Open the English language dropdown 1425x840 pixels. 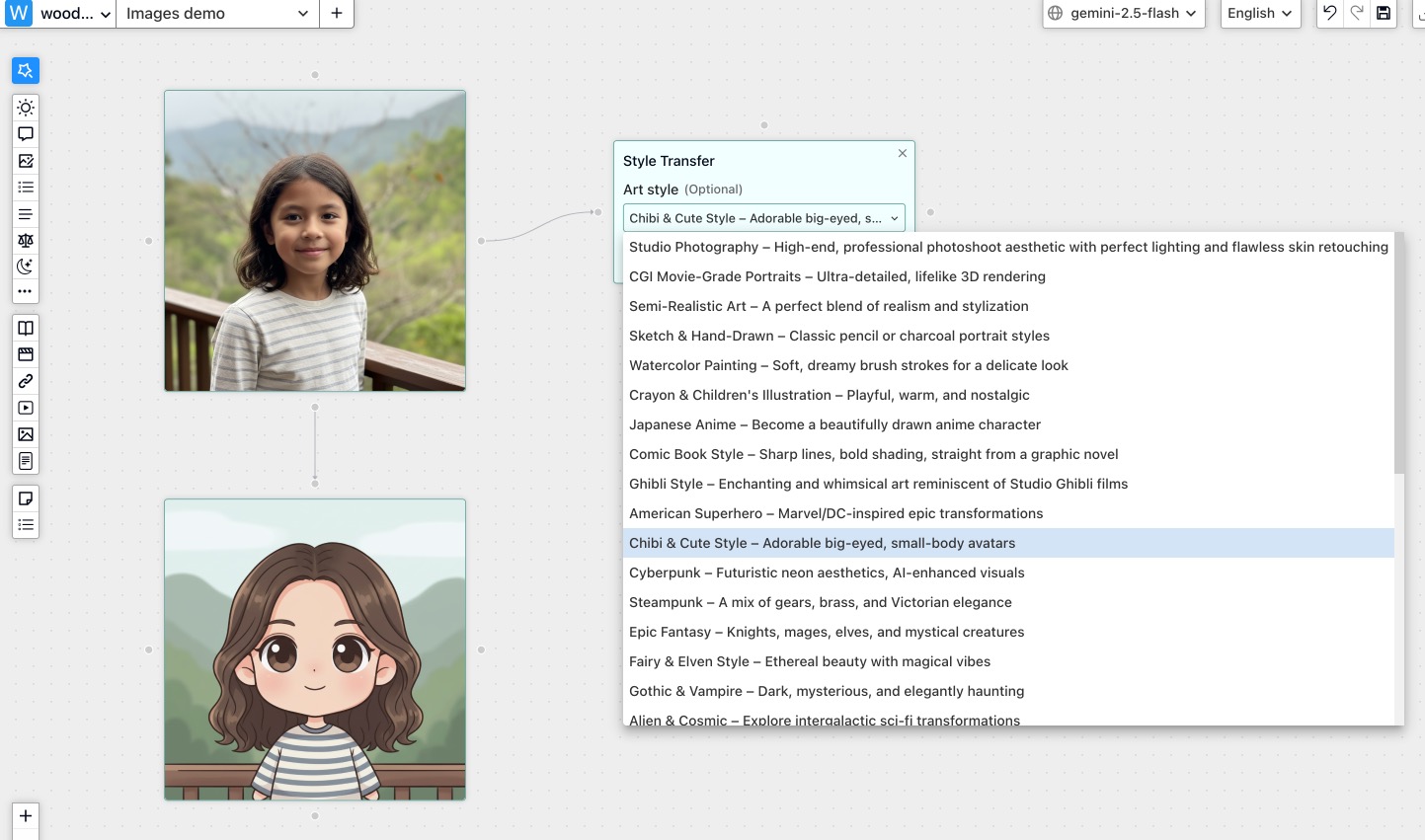1259,13
